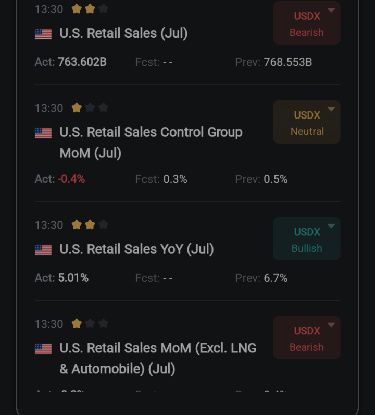The width and height of the screenshot is (375, 415).
Task: Expand USDX Neutral dropdown arrow
Action: pos(331,109)
